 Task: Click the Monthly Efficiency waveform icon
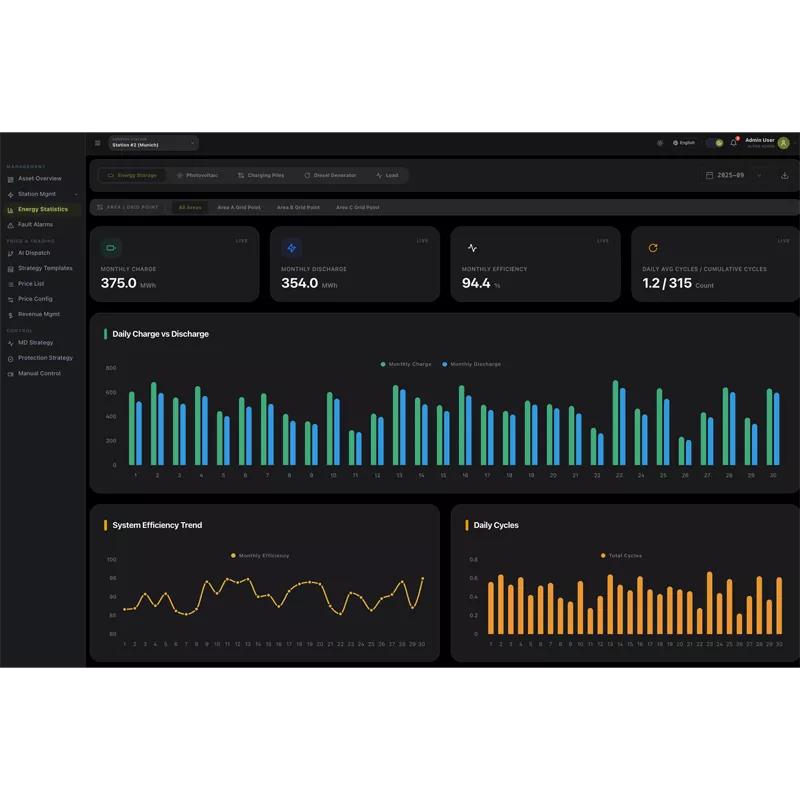pos(472,246)
